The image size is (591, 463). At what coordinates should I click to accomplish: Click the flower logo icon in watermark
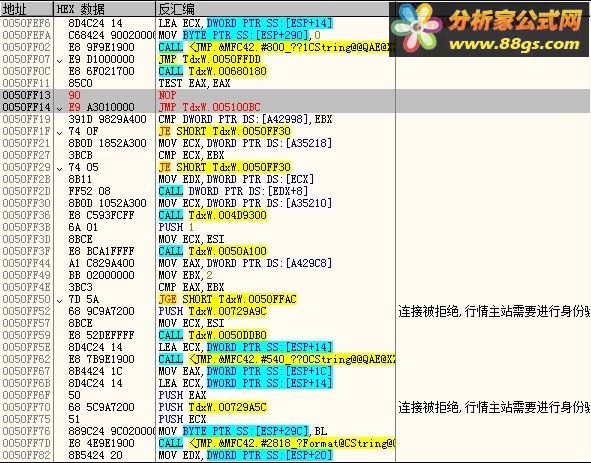tap(415, 28)
